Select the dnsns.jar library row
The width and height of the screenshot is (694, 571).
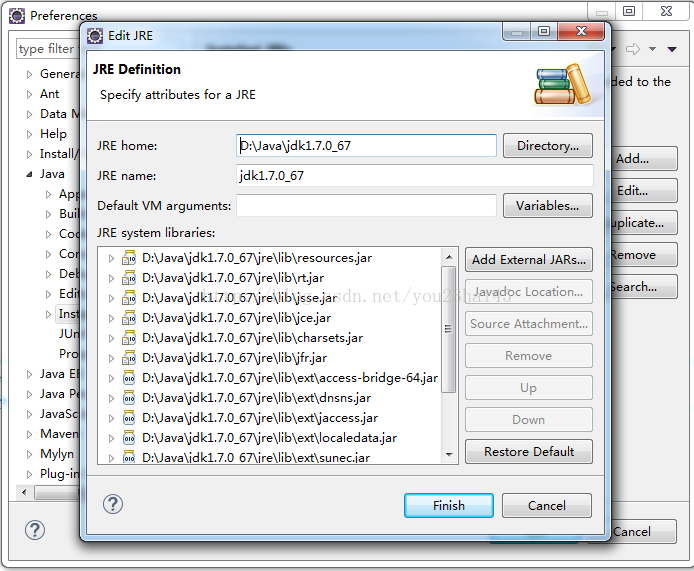pos(256,398)
